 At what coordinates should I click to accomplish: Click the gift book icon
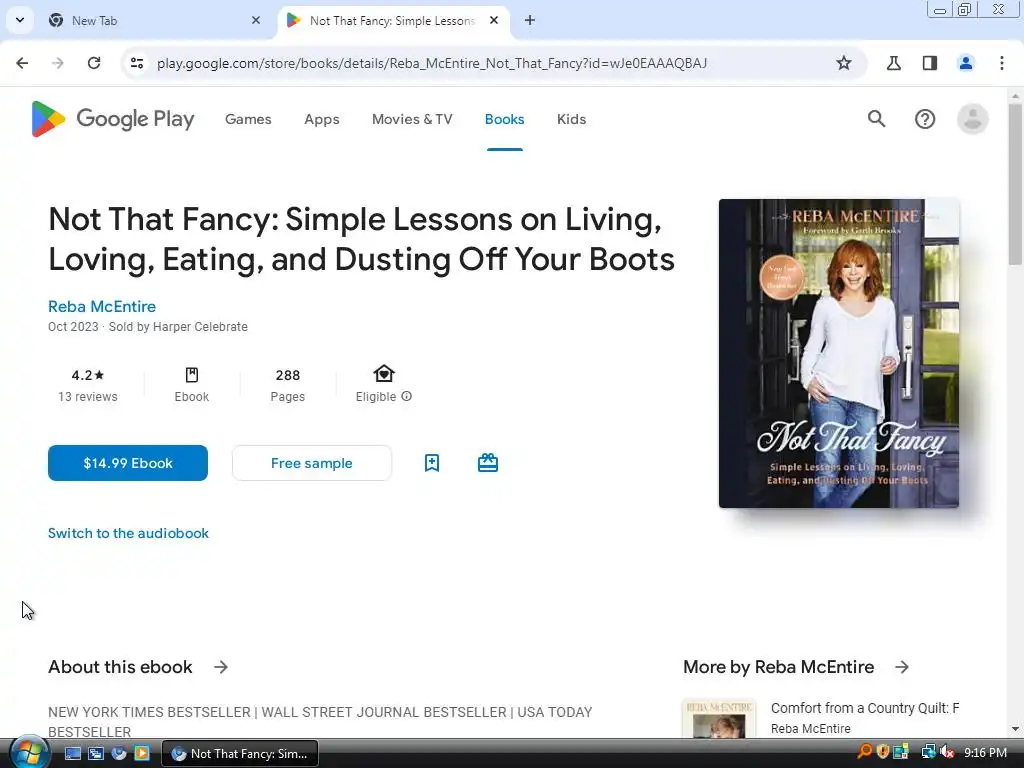coord(488,463)
